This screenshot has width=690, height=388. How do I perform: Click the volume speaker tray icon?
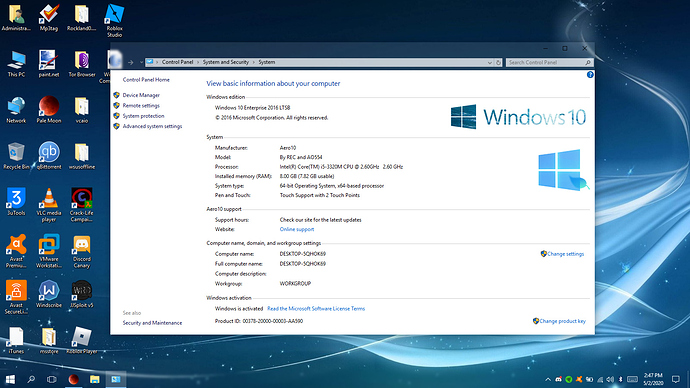(x=610, y=379)
